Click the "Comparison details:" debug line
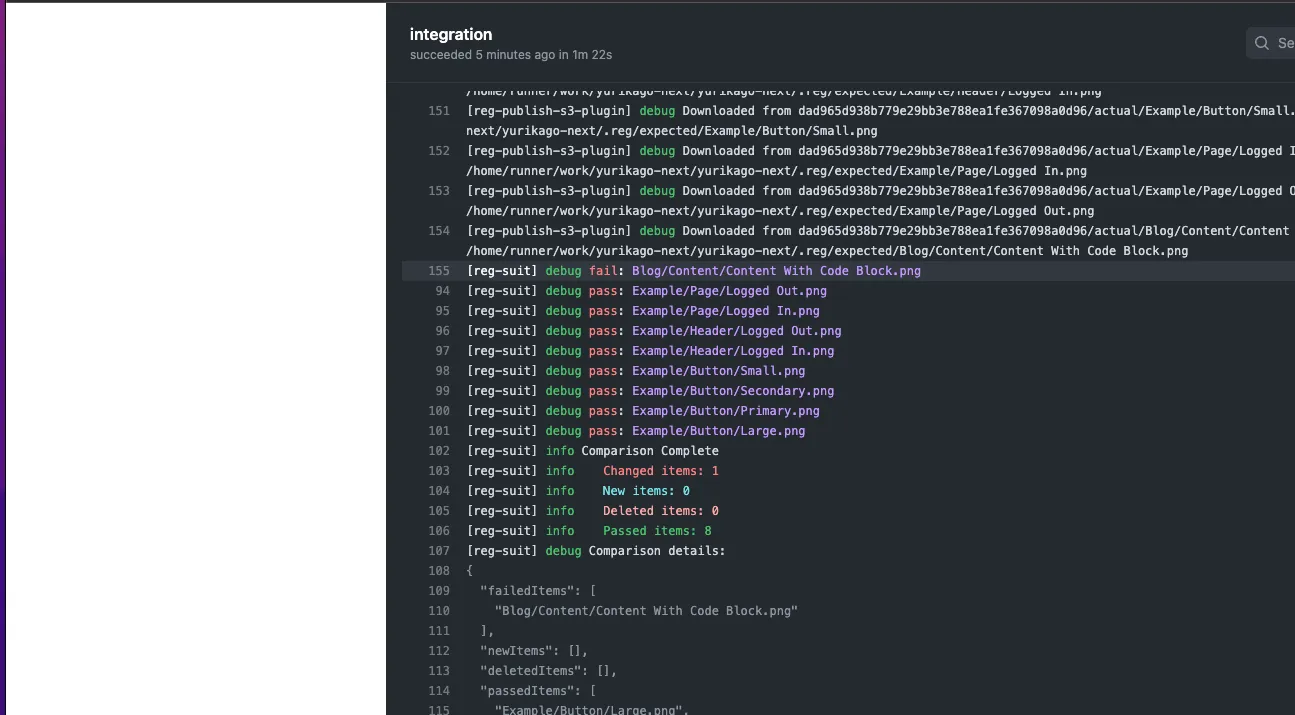Image resolution: width=1295 pixels, height=715 pixels. click(x=656, y=551)
